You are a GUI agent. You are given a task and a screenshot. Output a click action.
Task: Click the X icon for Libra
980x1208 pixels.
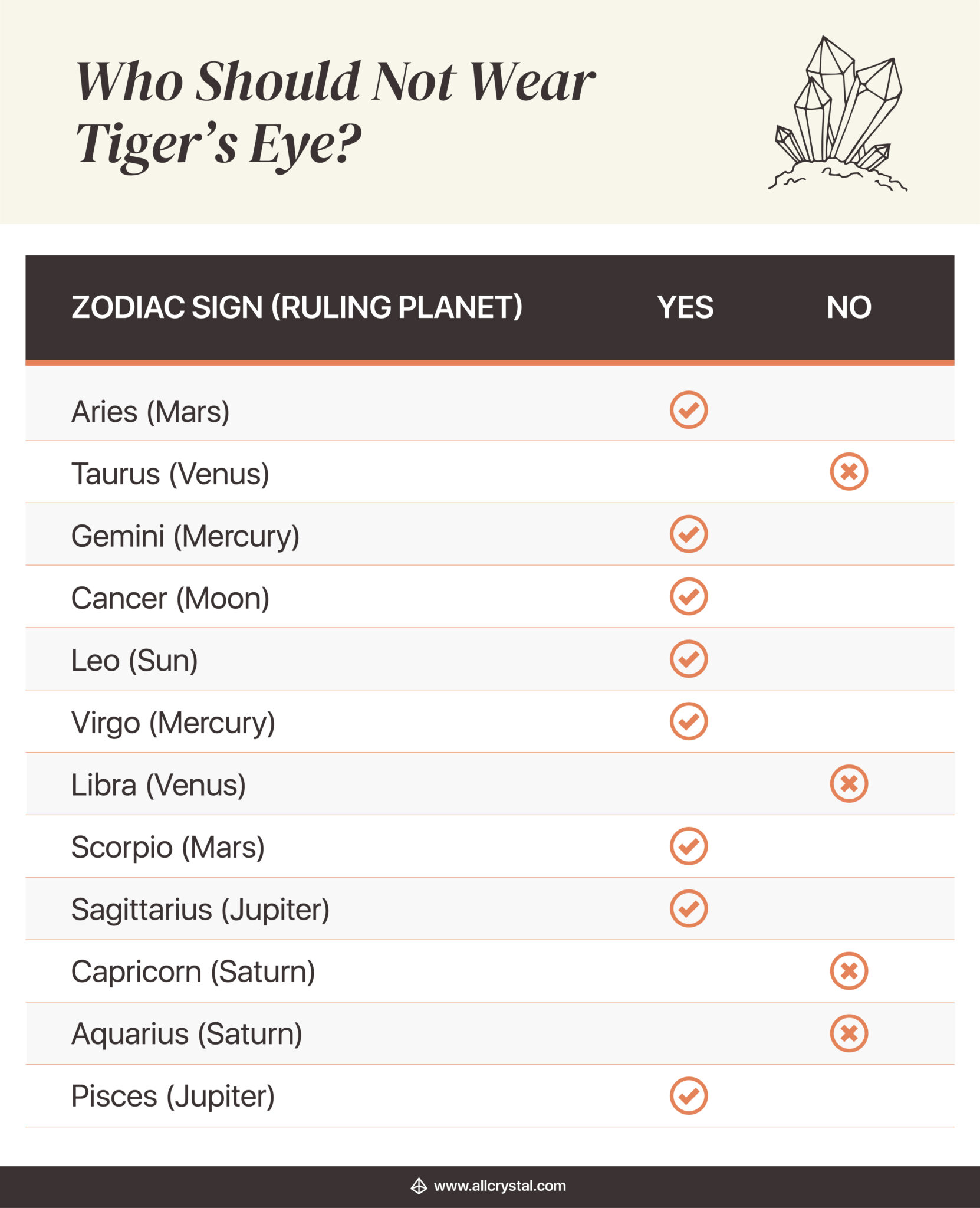(849, 784)
